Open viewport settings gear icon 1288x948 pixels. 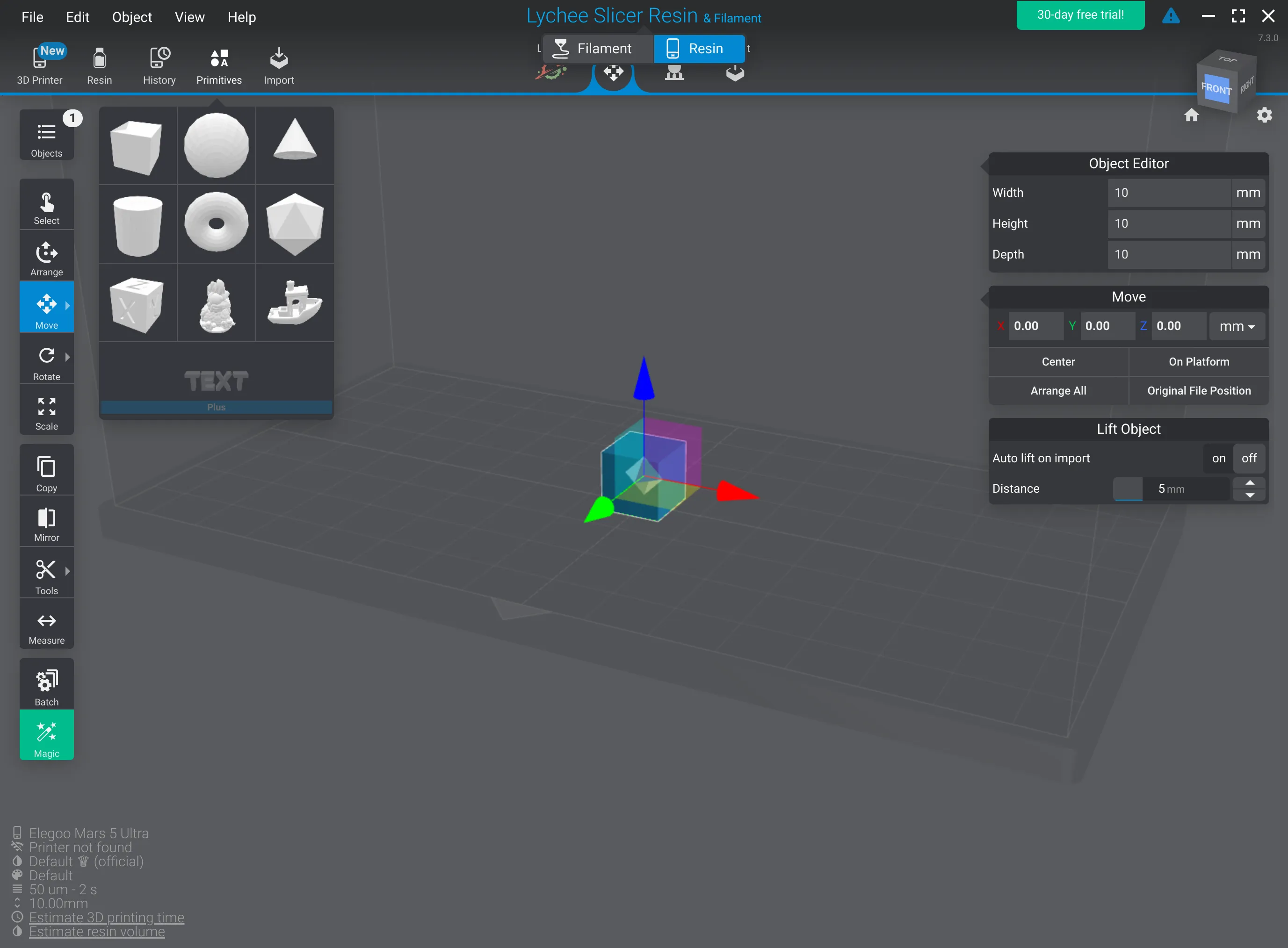click(x=1265, y=115)
